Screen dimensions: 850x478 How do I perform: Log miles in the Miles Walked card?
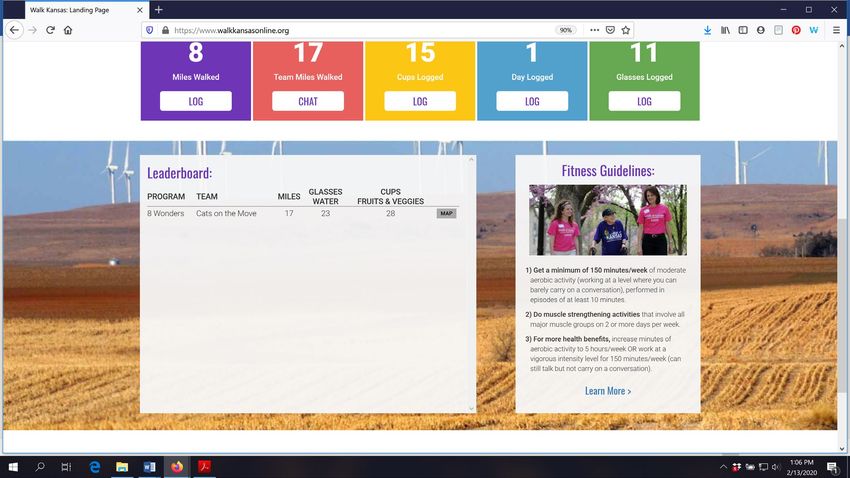tap(196, 101)
